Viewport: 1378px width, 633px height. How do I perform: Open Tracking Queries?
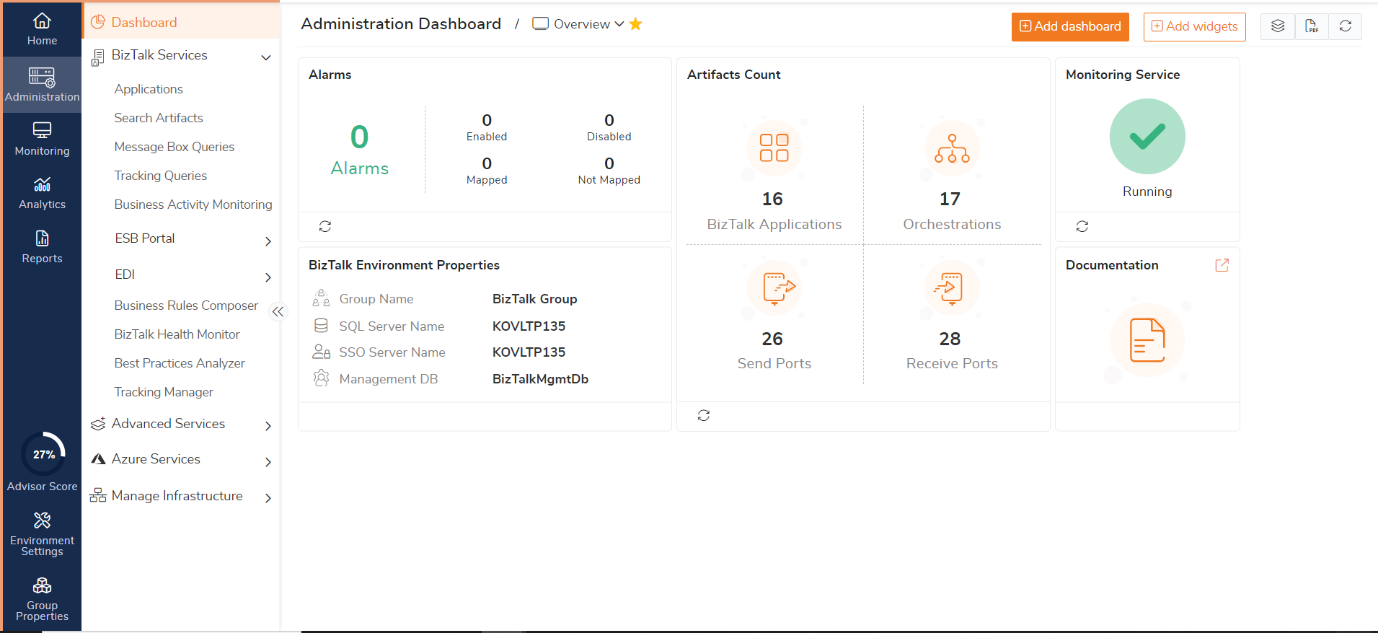tap(160, 176)
